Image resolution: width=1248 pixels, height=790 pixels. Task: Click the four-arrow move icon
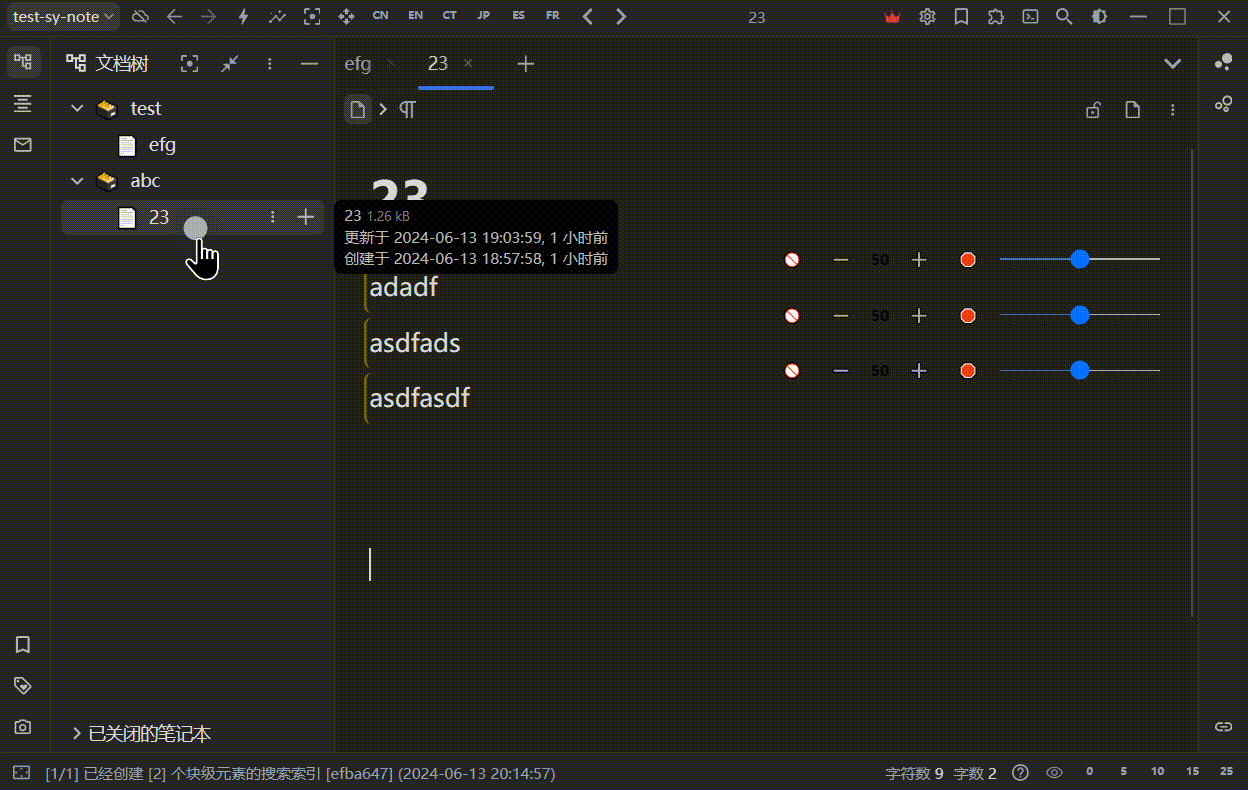pyautogui.click(x=346, y=17)
